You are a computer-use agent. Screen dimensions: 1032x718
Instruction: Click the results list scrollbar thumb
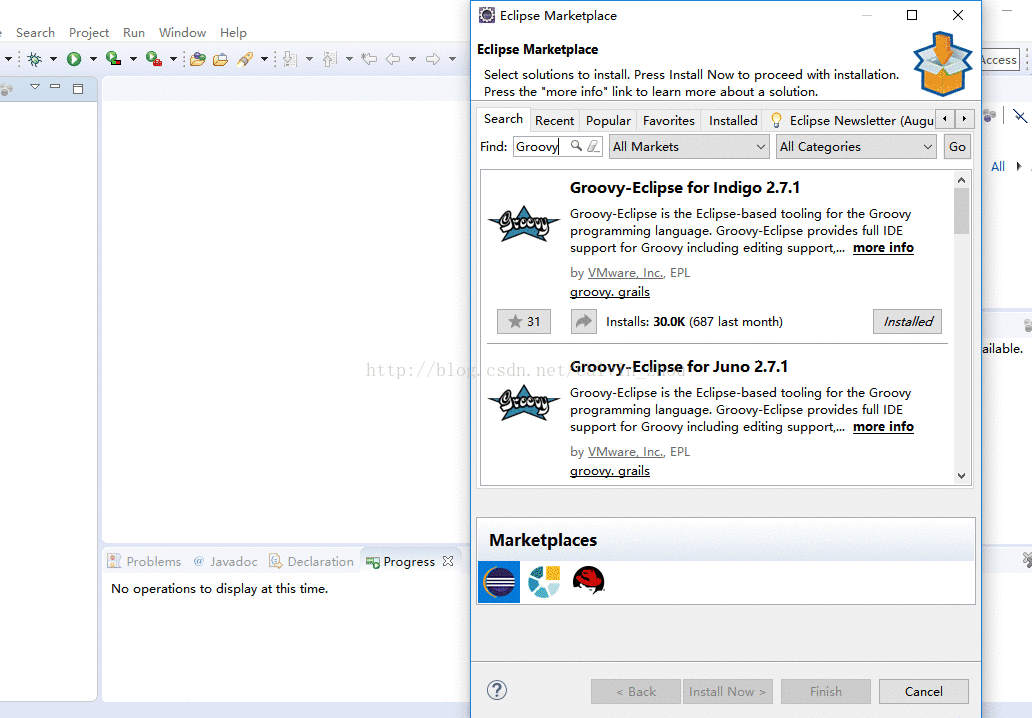pyautogui.click(x=961, y=211)
